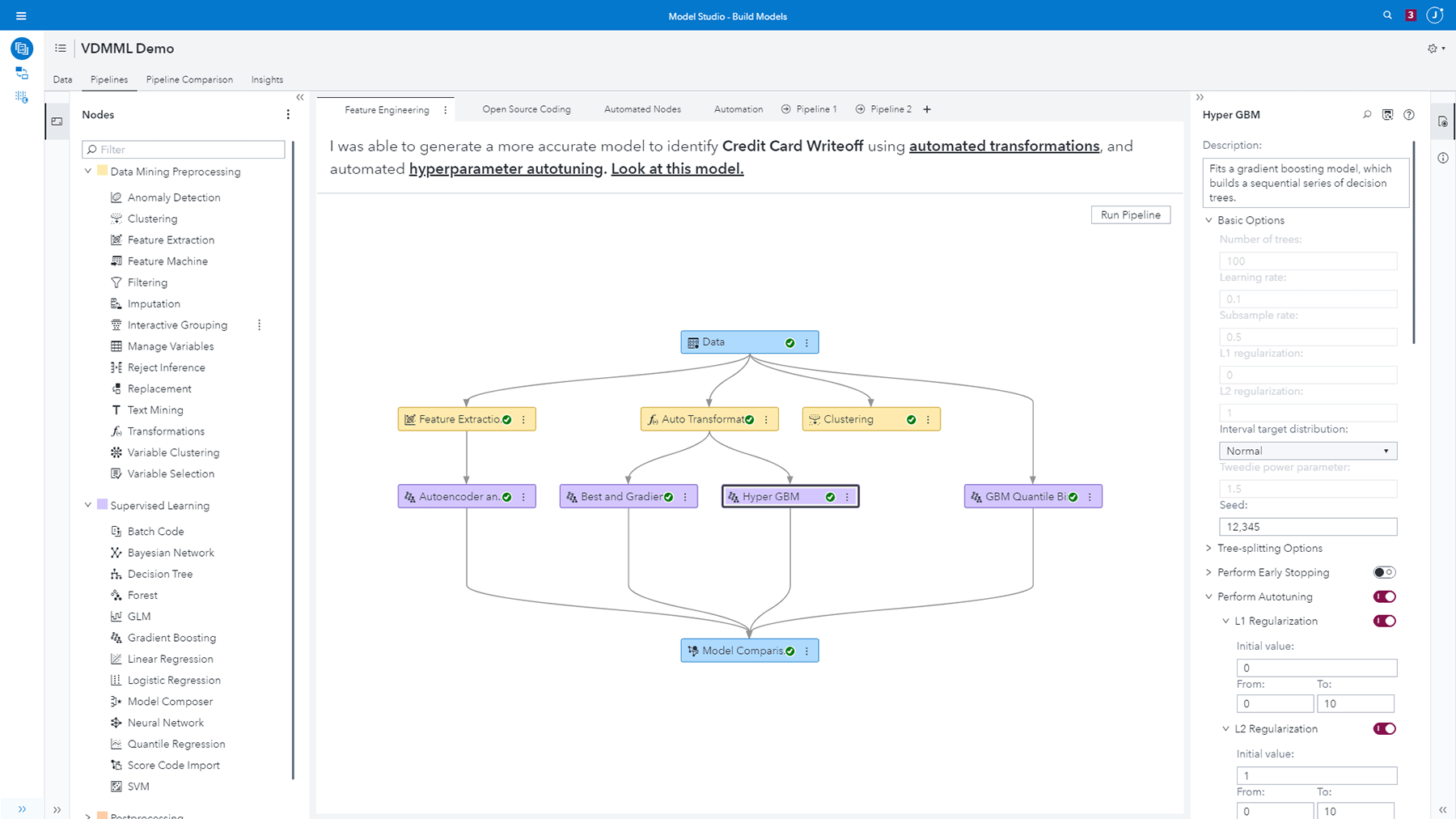Image resolution: width=1456 pixels, height=819 pixels.
Task: Select the node properties icon on the right rail
Action: click(1442, 121)
